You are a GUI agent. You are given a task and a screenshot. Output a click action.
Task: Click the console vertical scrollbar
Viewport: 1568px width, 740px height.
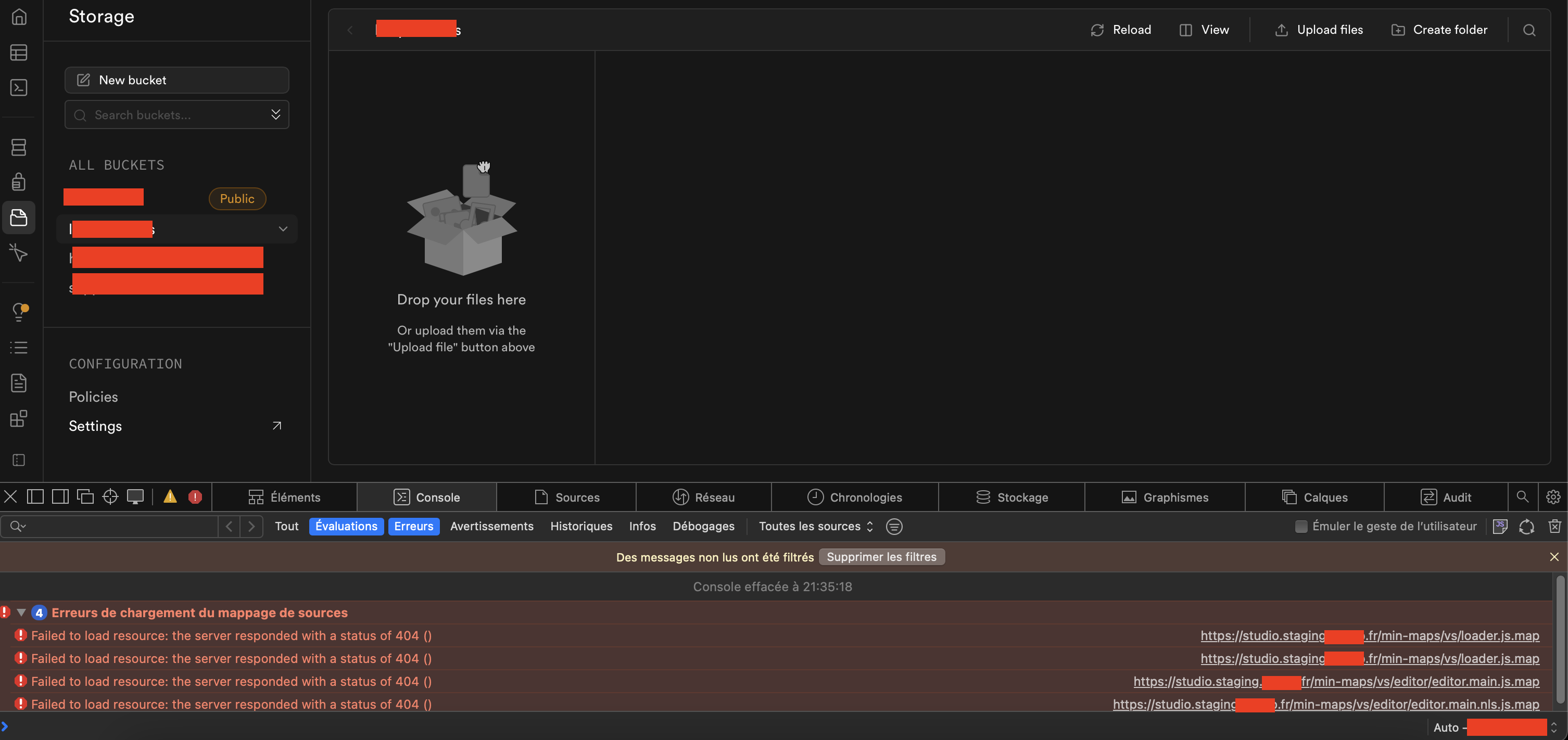click(1560, 639)
